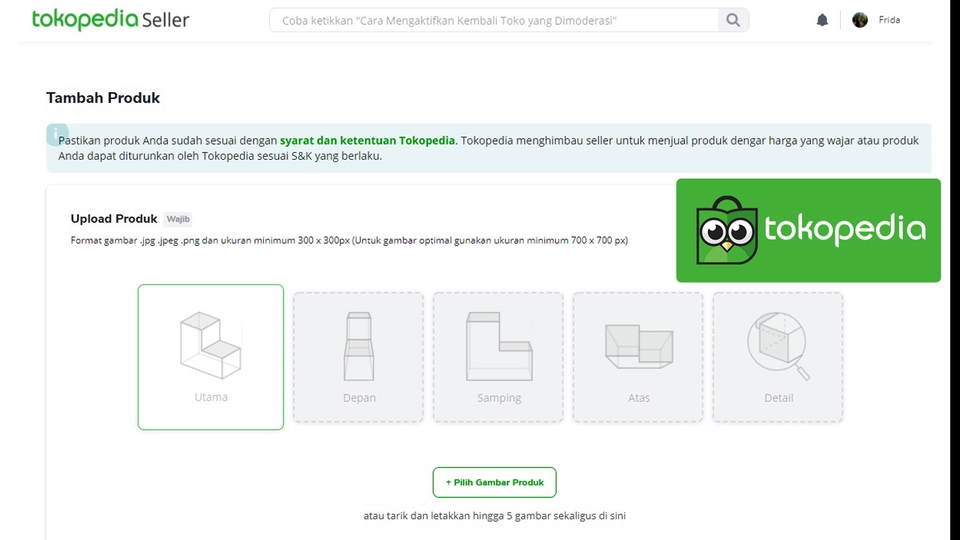This screenshot has width=960, height=540.
Task: Click the 'atau tarik dan letakkan' hint text
Action: (x=495, y=516)
